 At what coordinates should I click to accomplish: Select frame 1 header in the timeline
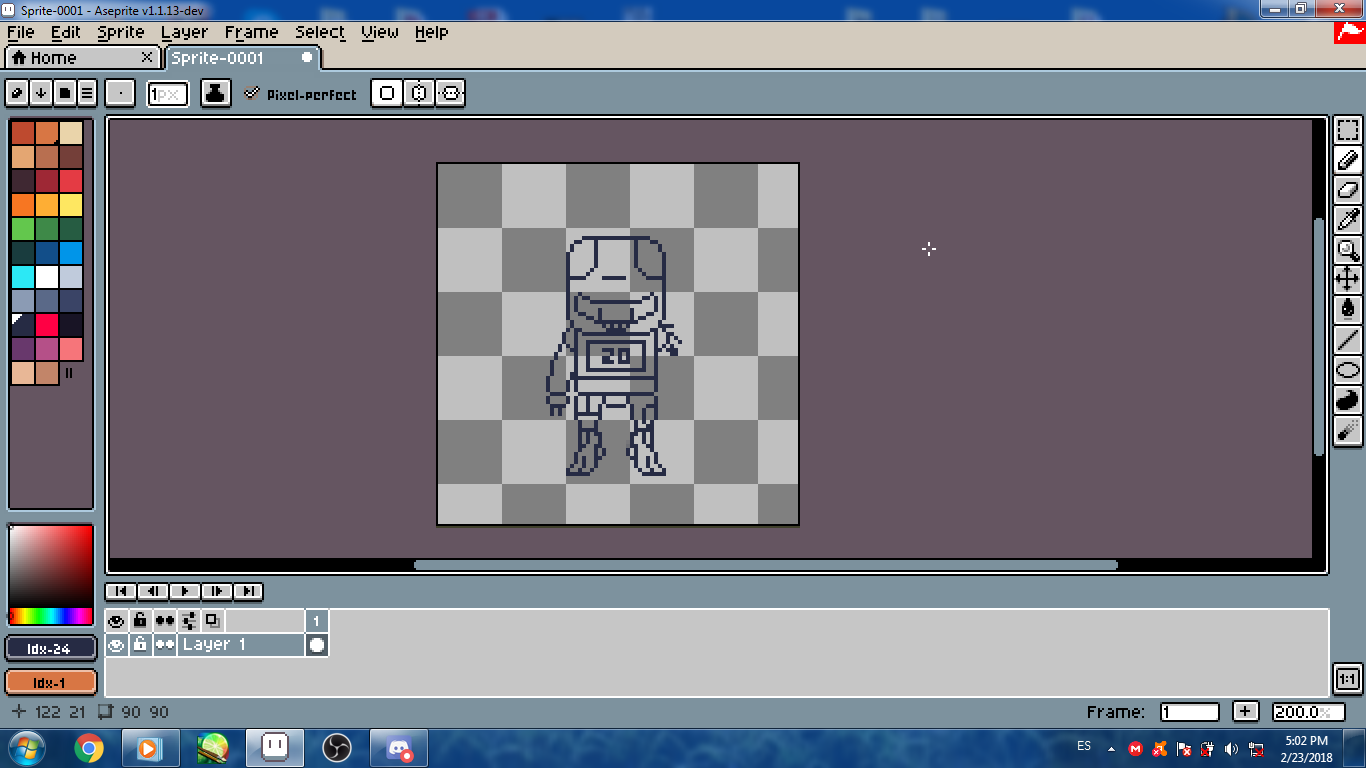317,621
